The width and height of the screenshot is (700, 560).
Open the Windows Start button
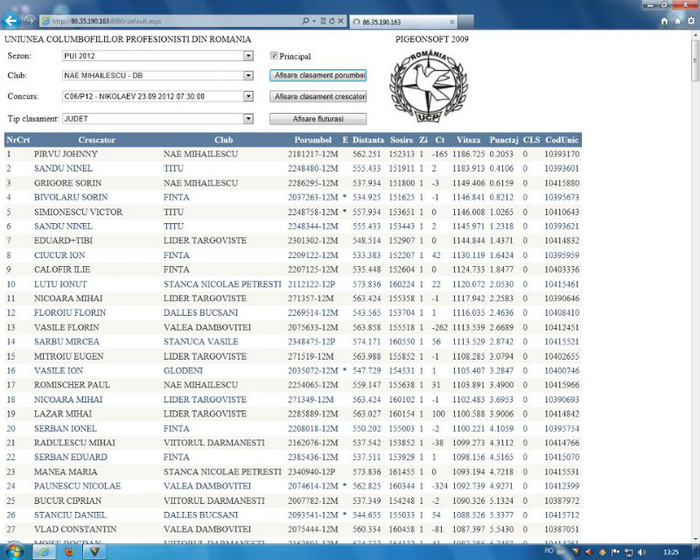(13, 552)
